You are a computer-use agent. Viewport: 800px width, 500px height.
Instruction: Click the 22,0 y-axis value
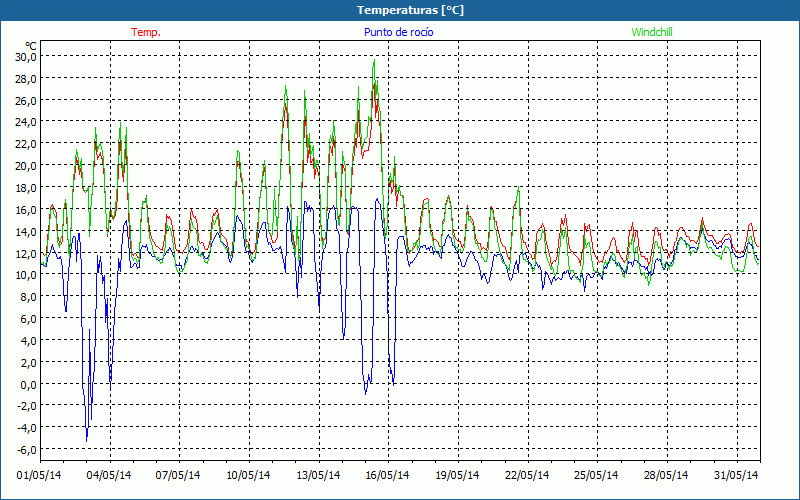(x=26, y=144)
